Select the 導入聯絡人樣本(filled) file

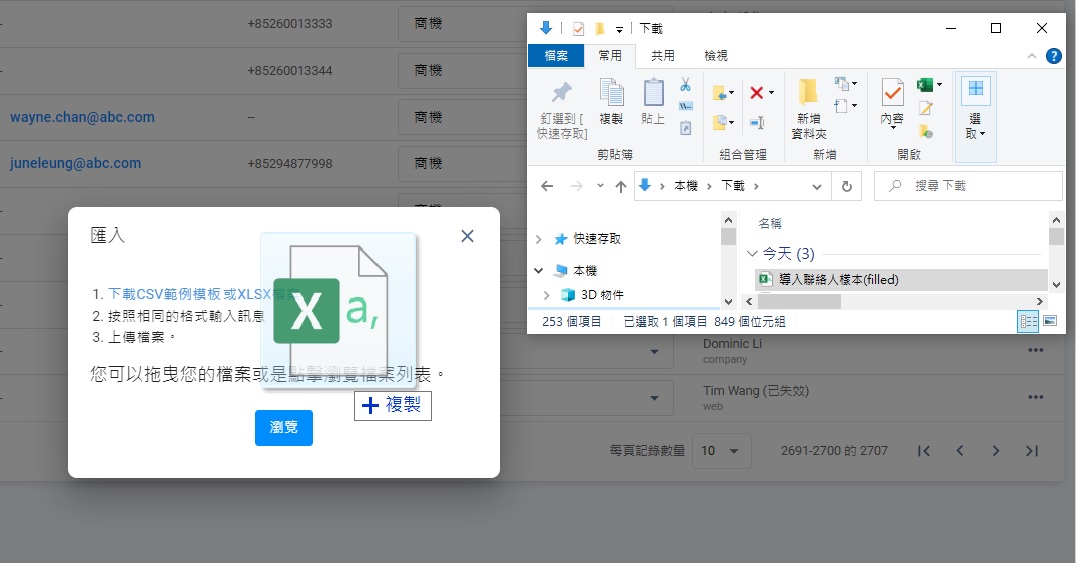(x=900, y=279)
